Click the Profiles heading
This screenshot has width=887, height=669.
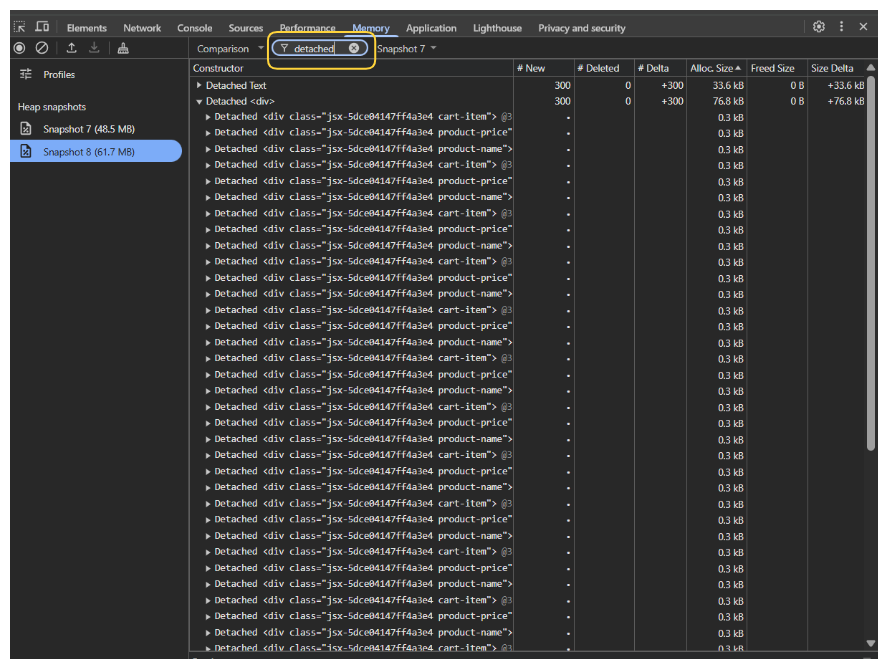59,74
